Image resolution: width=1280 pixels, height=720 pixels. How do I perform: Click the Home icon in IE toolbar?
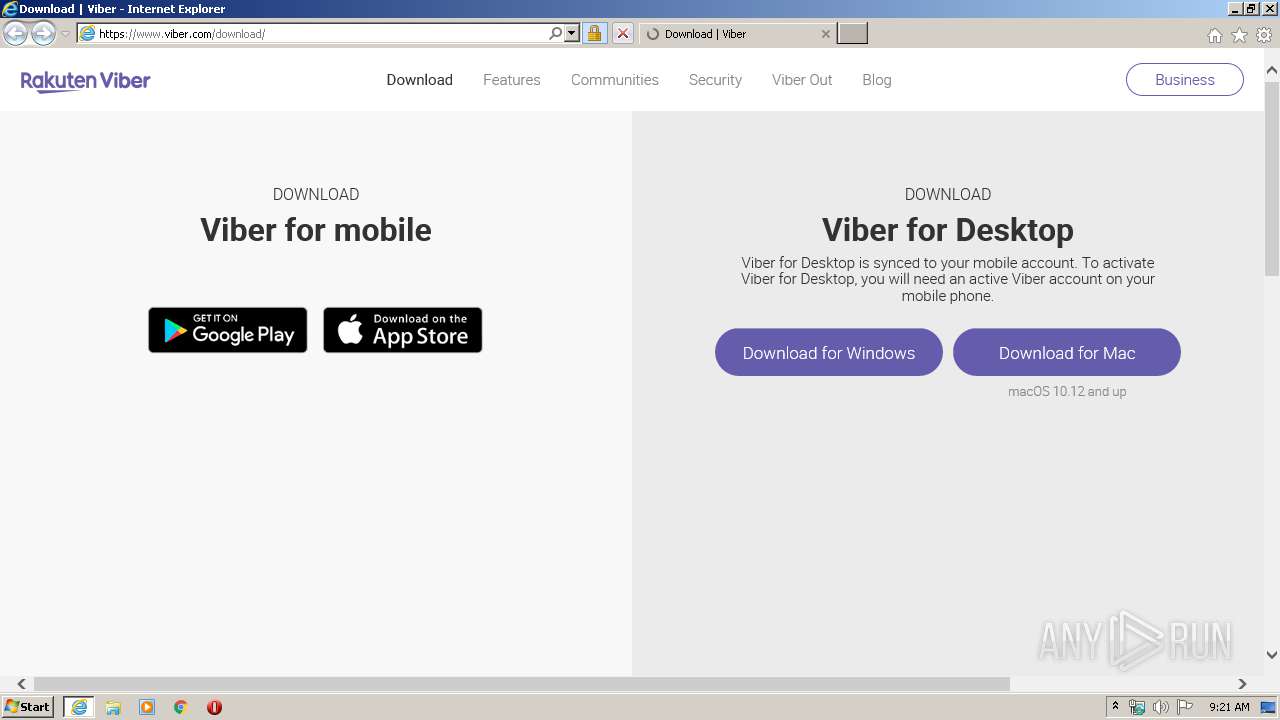[x=1214, y=35]
